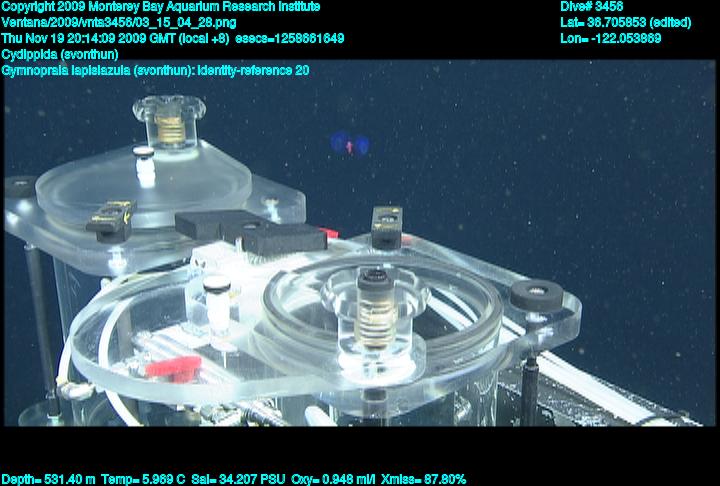Screen dimensions: 720x486
Task: Select the 'Cydippida (svonthun)' annotation
Action: point(60,55)
